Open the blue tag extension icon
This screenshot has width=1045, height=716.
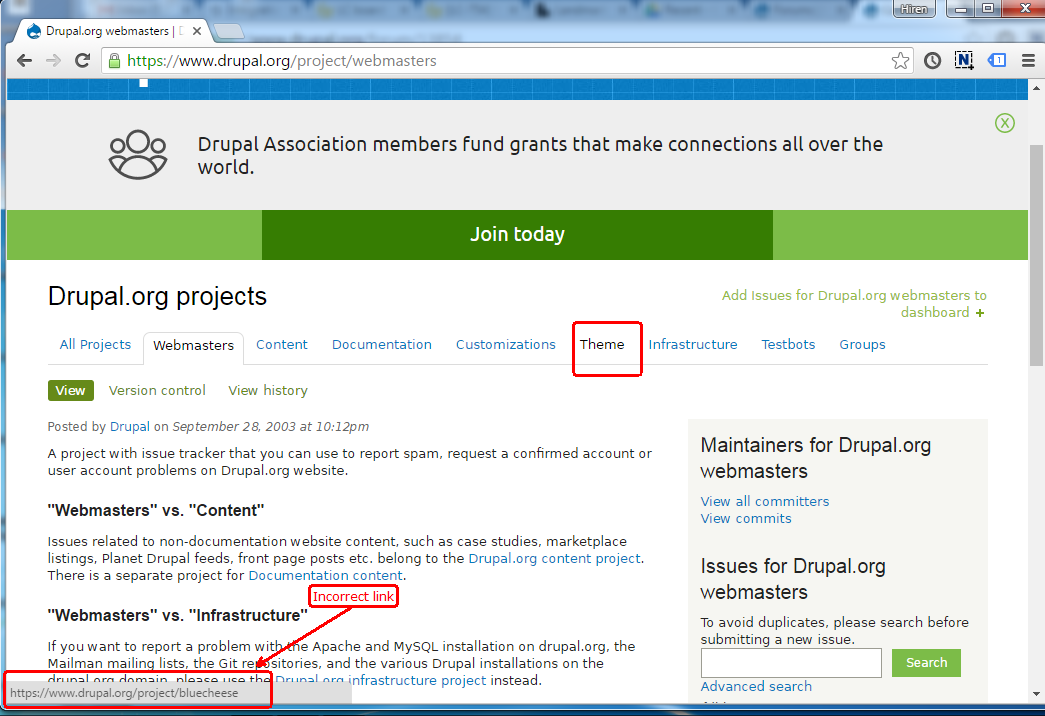pyautogui.click(x=996, y=61)
